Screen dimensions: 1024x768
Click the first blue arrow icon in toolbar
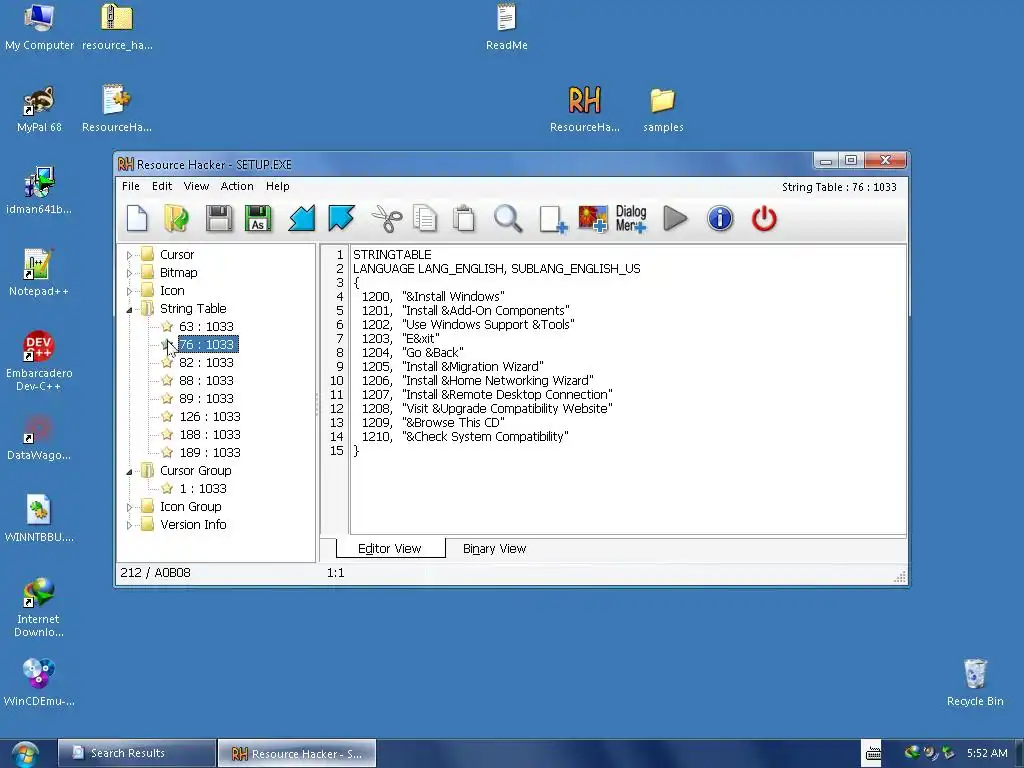click(x=302, y=218)
